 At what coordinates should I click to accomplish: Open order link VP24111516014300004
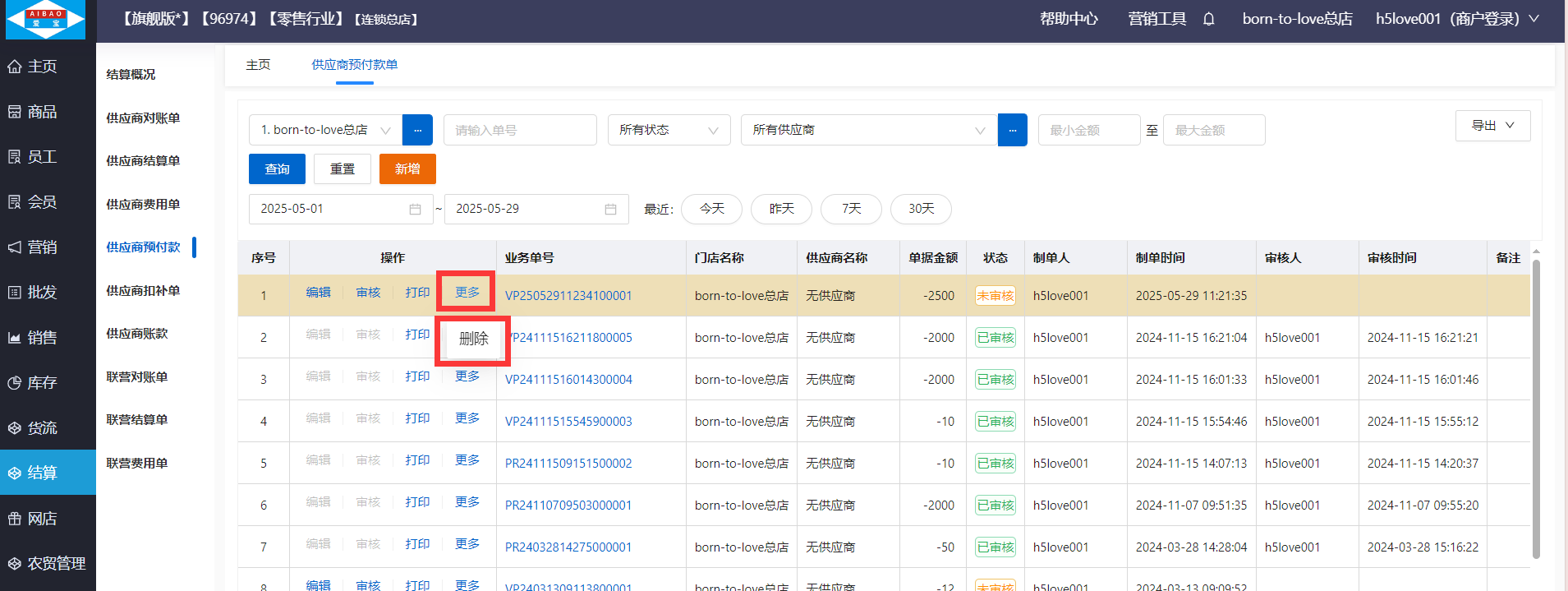click(x=568, y=380)
